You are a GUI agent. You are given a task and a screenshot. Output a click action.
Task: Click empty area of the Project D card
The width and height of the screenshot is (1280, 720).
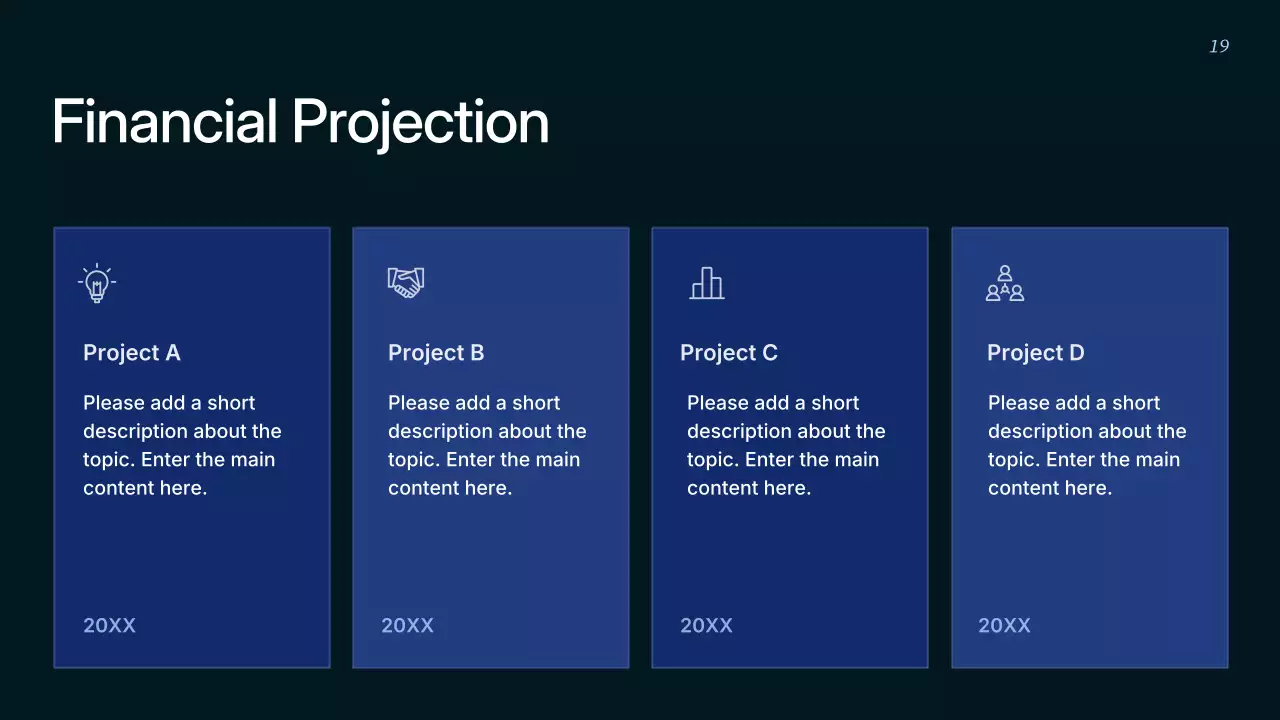[1090, 560]
